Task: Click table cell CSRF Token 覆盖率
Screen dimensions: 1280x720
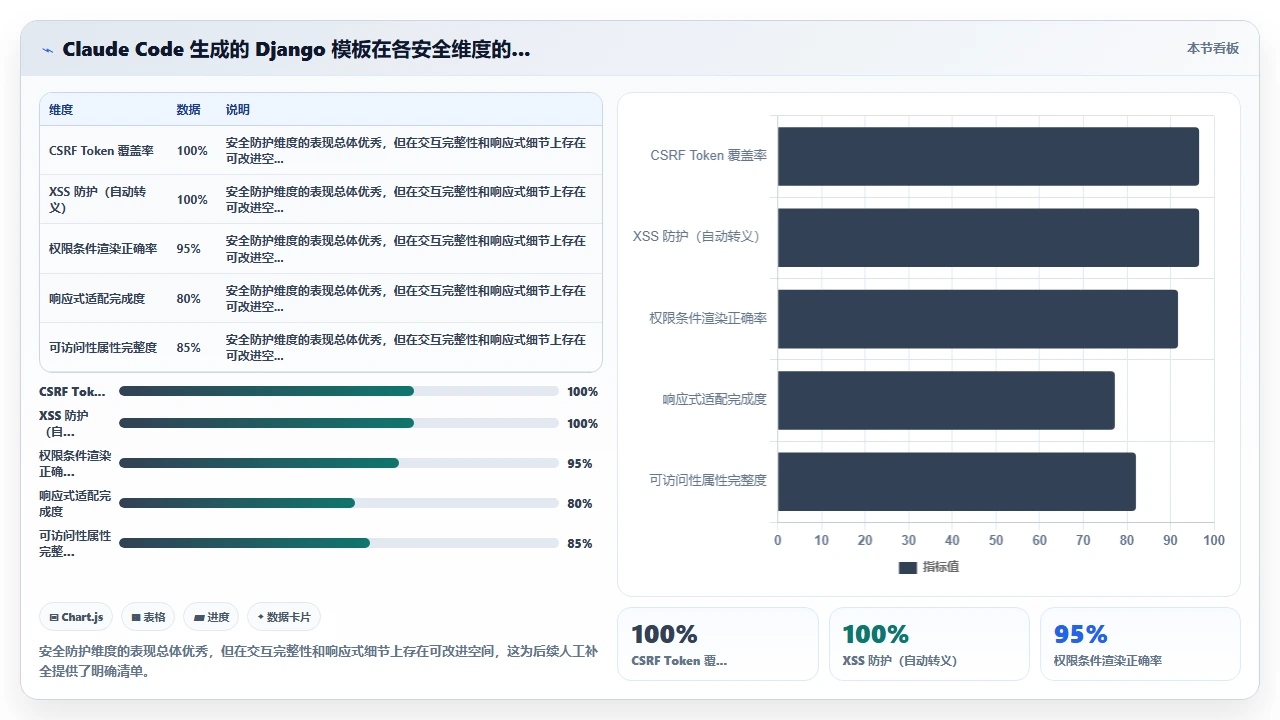Action: point(101,151)
